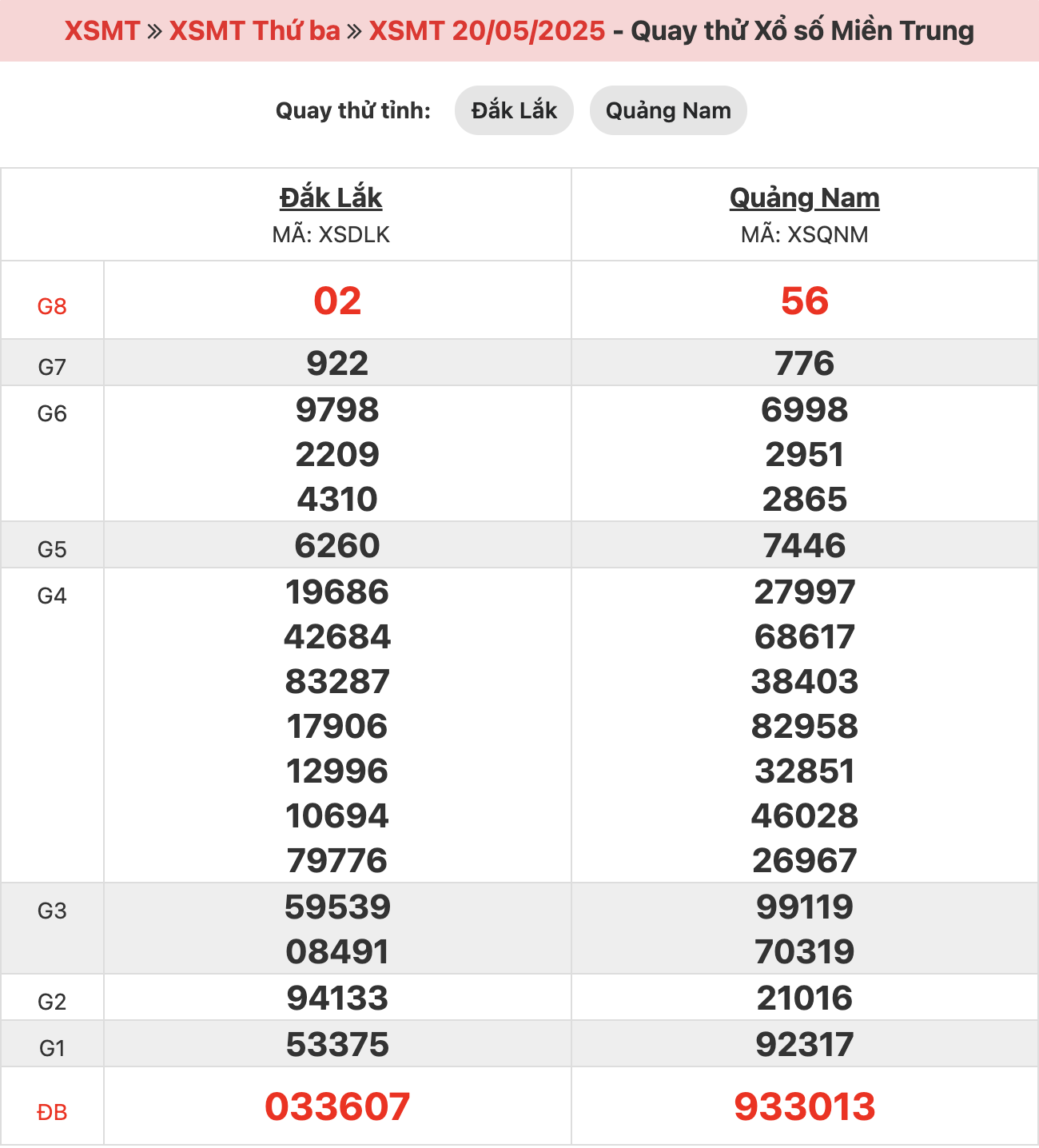Click Quảng Nam G2 number 21016
This screenshot has width=1039, height=1148.
[x=805, y=999]
